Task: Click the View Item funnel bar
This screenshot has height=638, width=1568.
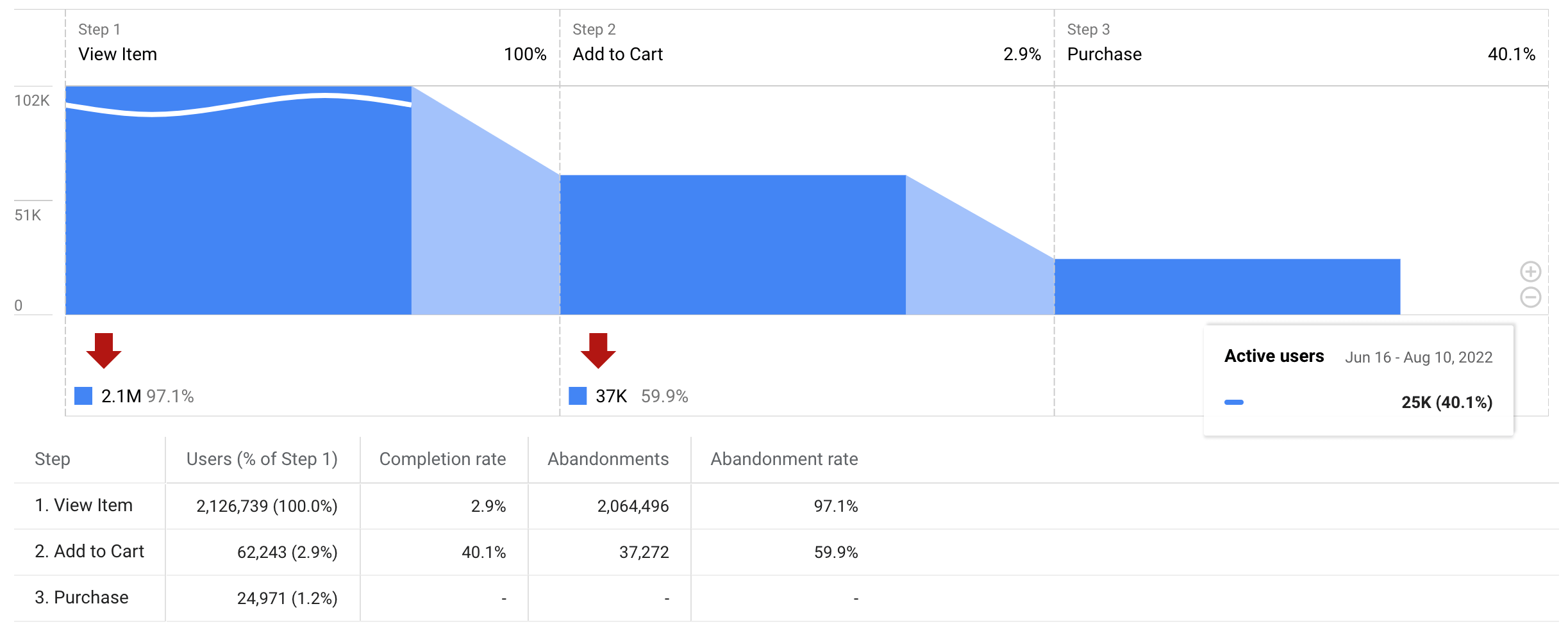Action: tap(238, 211)
